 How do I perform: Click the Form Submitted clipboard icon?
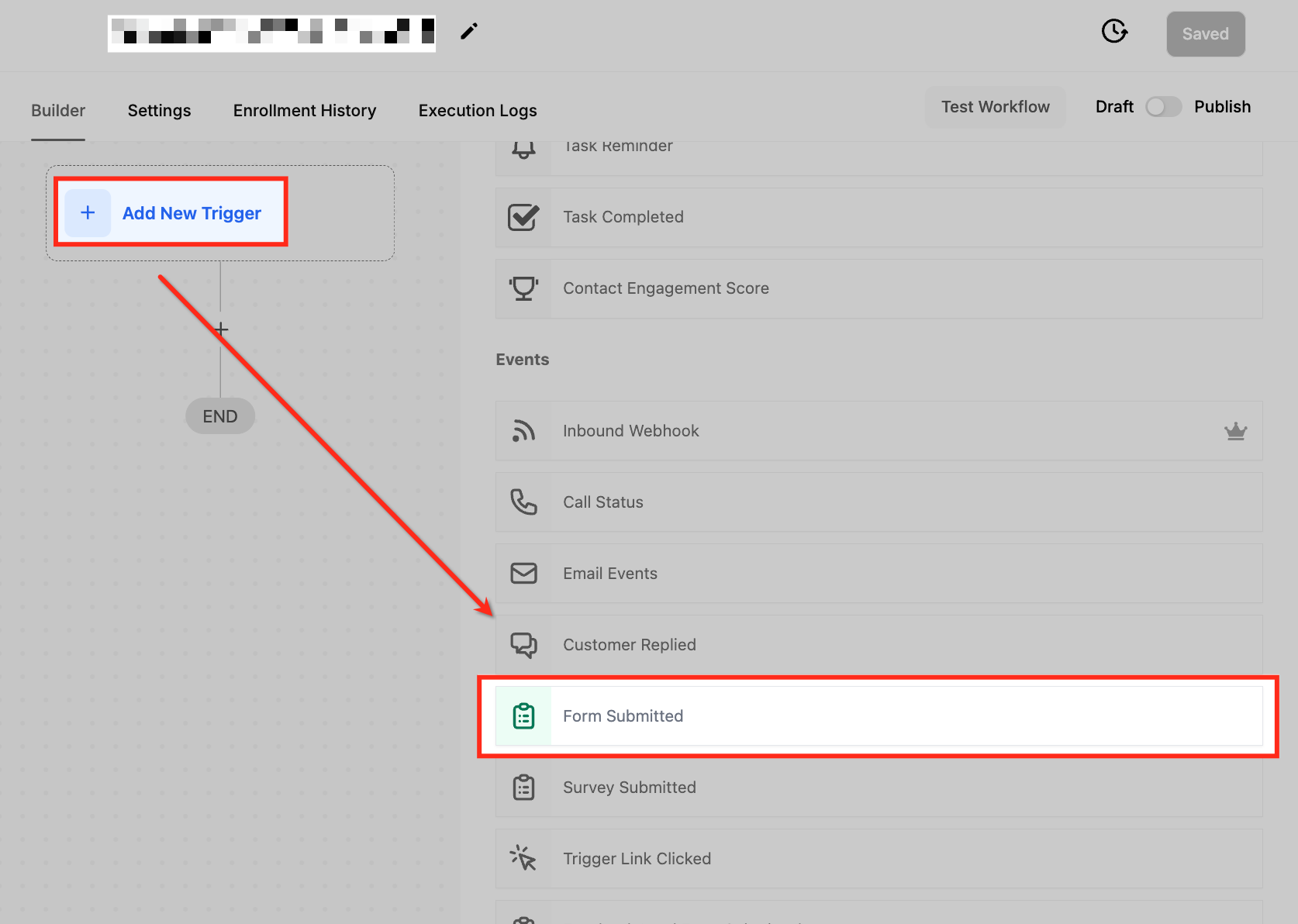pos(523,715)
